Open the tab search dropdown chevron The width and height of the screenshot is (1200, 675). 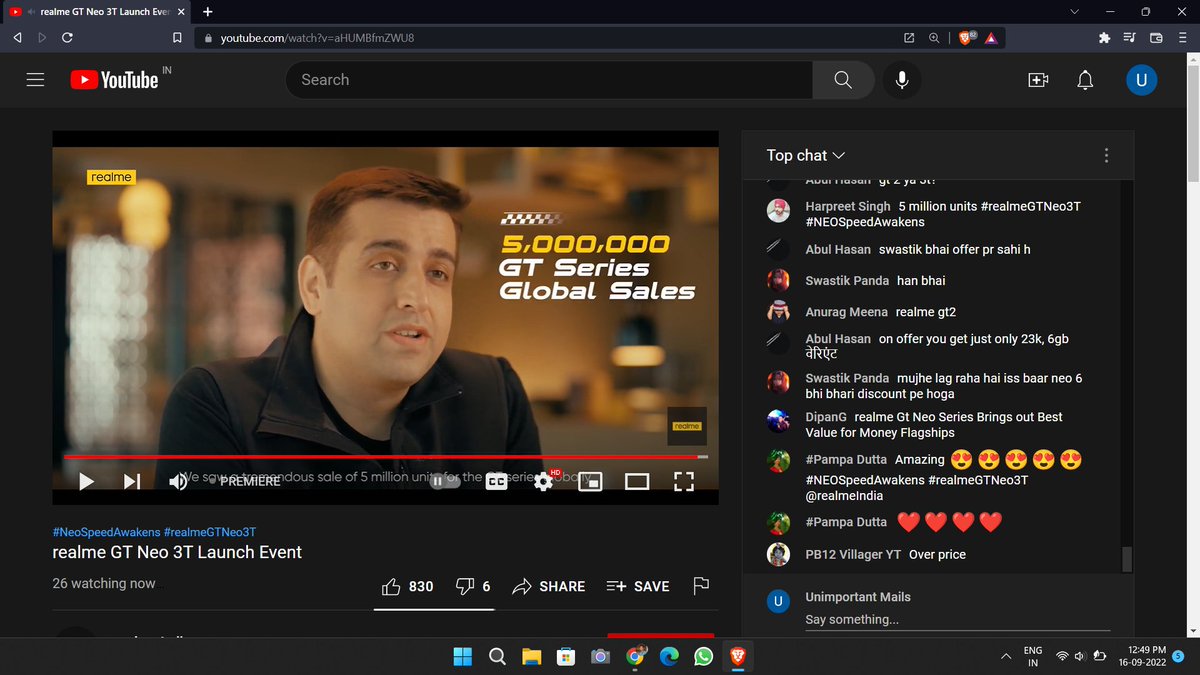tap(1075, 12)
